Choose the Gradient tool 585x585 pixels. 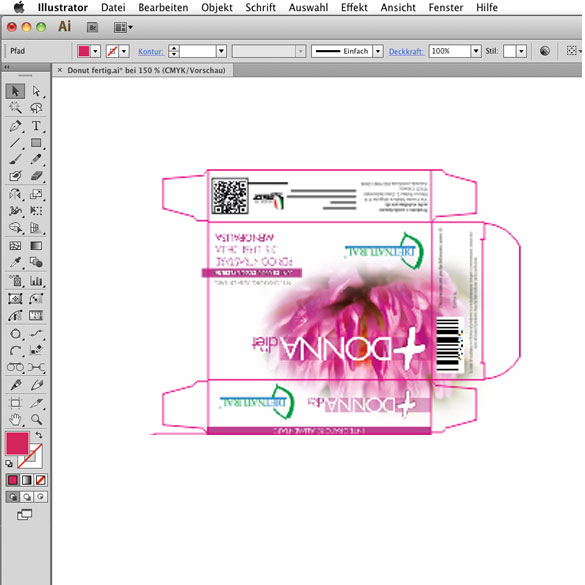point(36,246)
